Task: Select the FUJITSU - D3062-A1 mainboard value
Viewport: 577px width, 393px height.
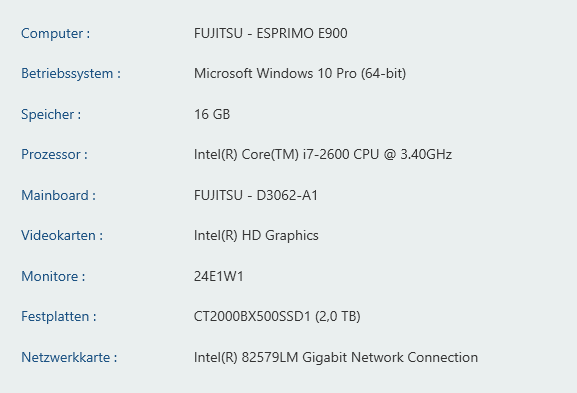Action: 256,195
